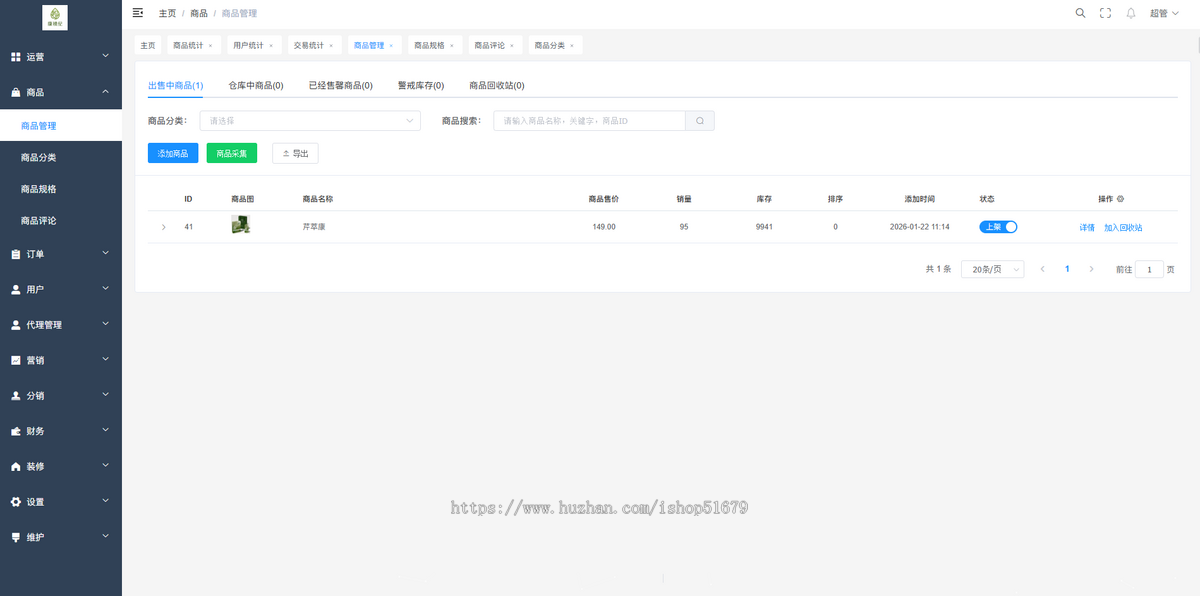Image resolution: width=1200 pixels, height=596 pixels.
Task: Click the 共 1 条 total count
Action: coord(938,269)
